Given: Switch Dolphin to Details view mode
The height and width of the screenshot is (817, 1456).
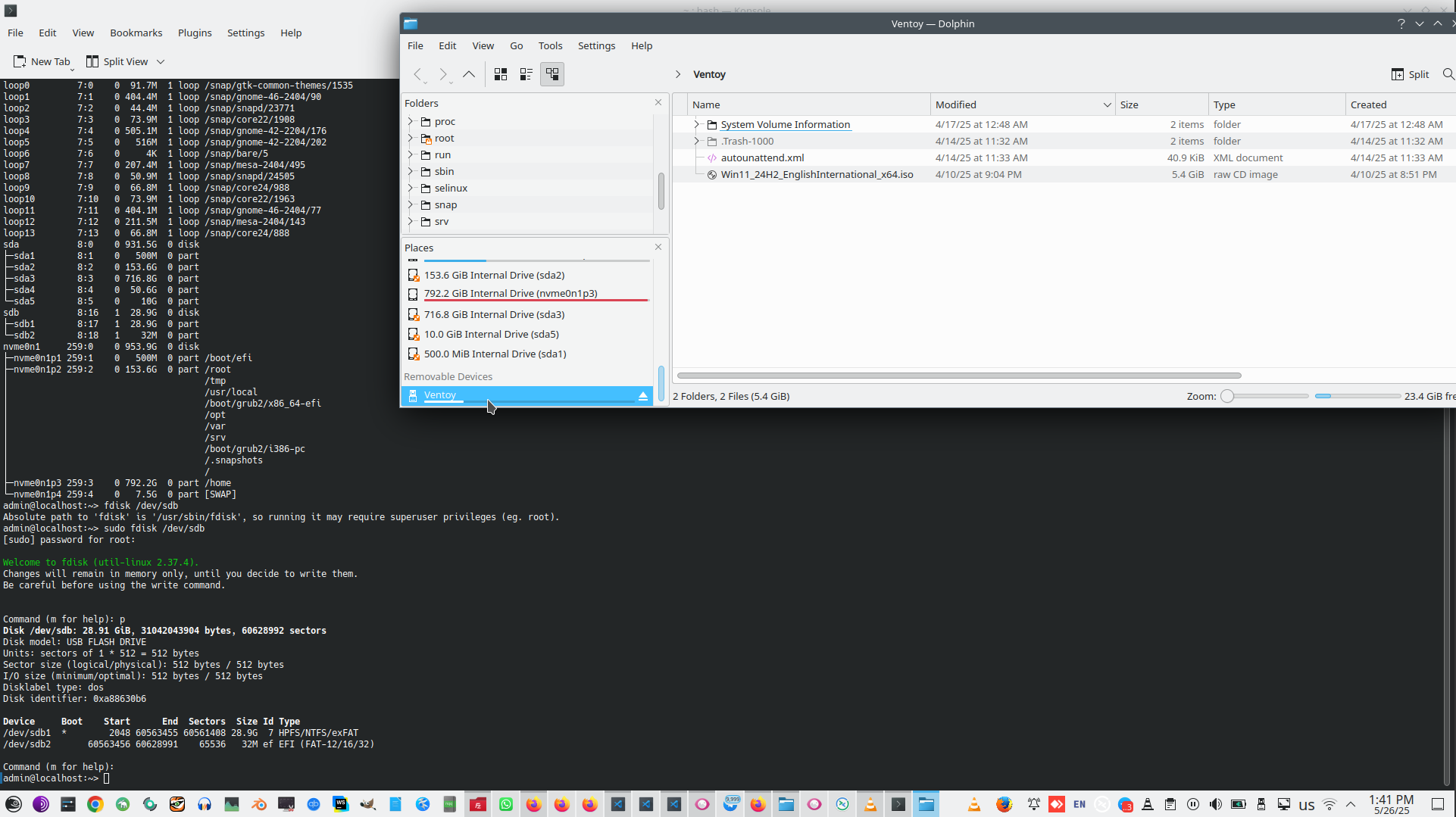Looking at the screenshot, I should 552,74.
